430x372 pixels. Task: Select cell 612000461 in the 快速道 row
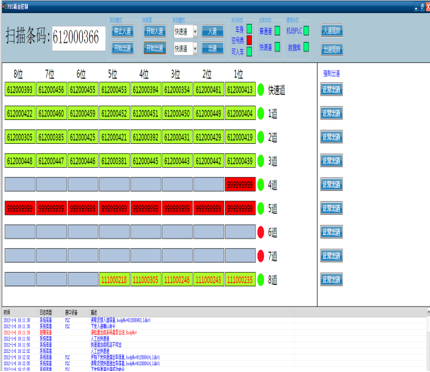(208, 89)
